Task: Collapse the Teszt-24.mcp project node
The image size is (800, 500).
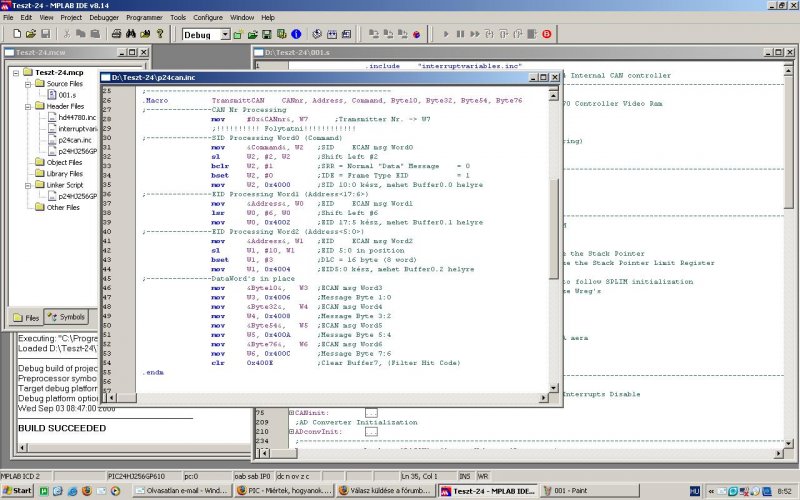Action: pos(16,73)
